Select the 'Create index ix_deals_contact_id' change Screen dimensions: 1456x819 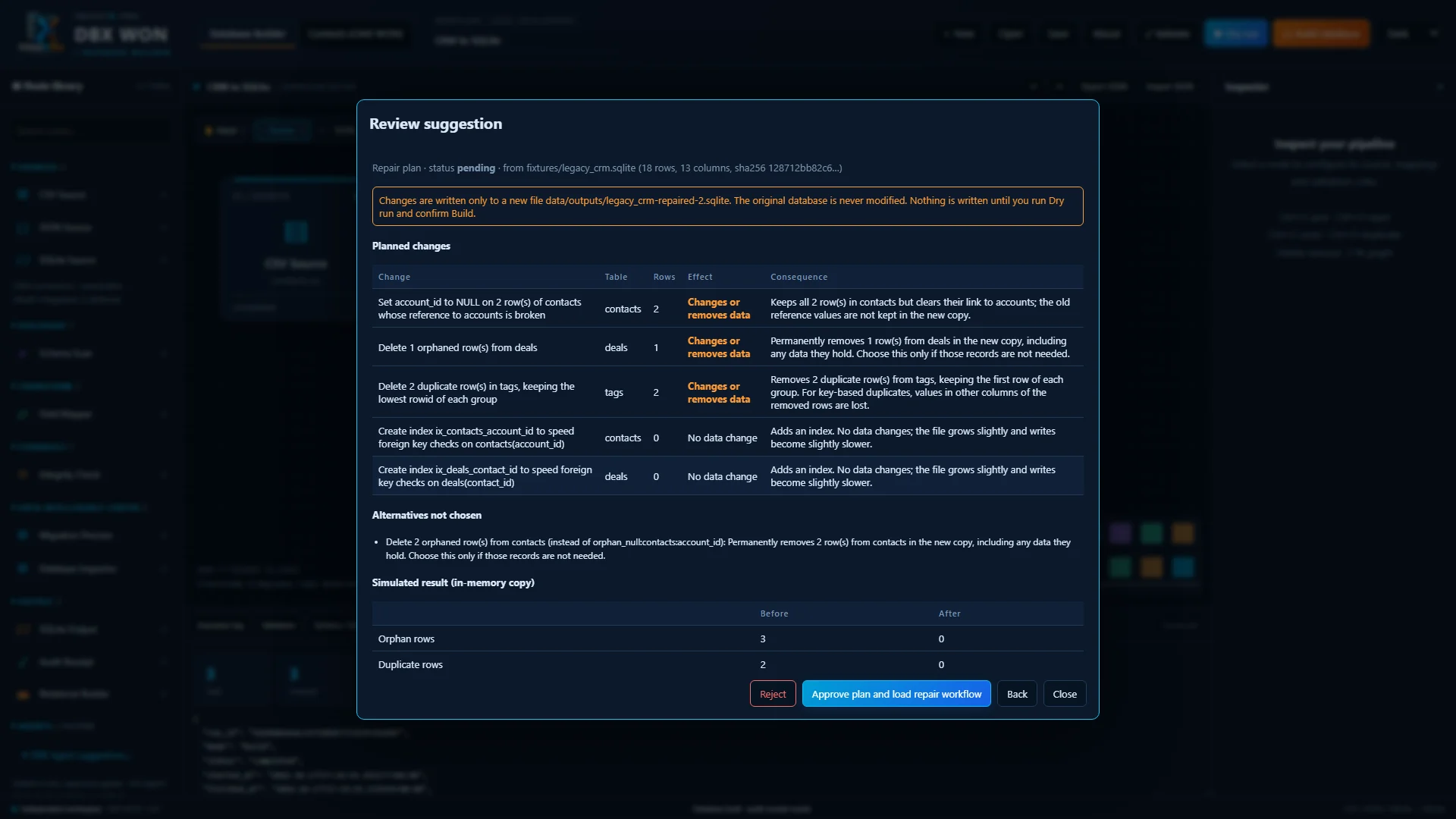pos(727,476)
